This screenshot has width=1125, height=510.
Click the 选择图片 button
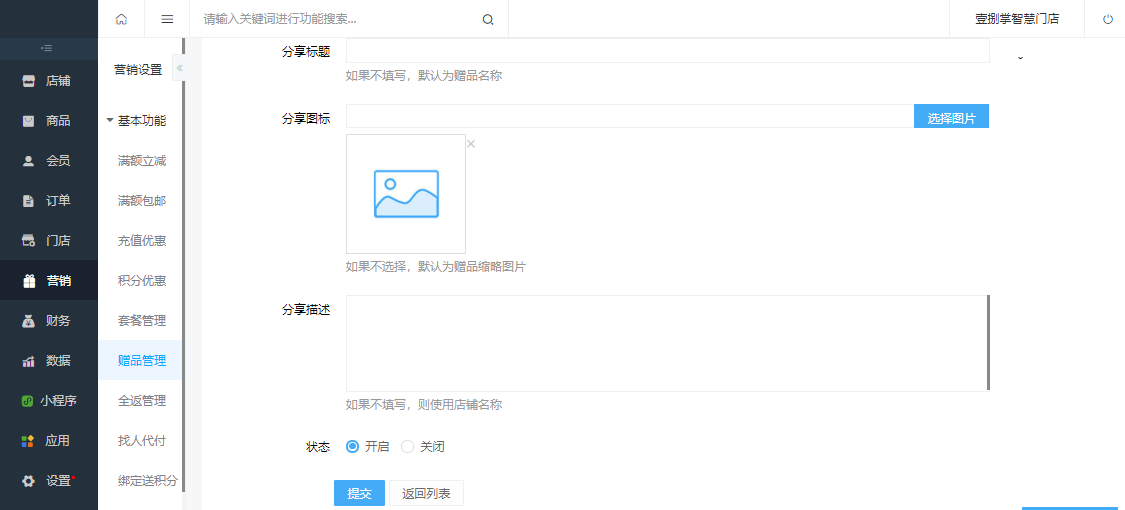[951, 117]
